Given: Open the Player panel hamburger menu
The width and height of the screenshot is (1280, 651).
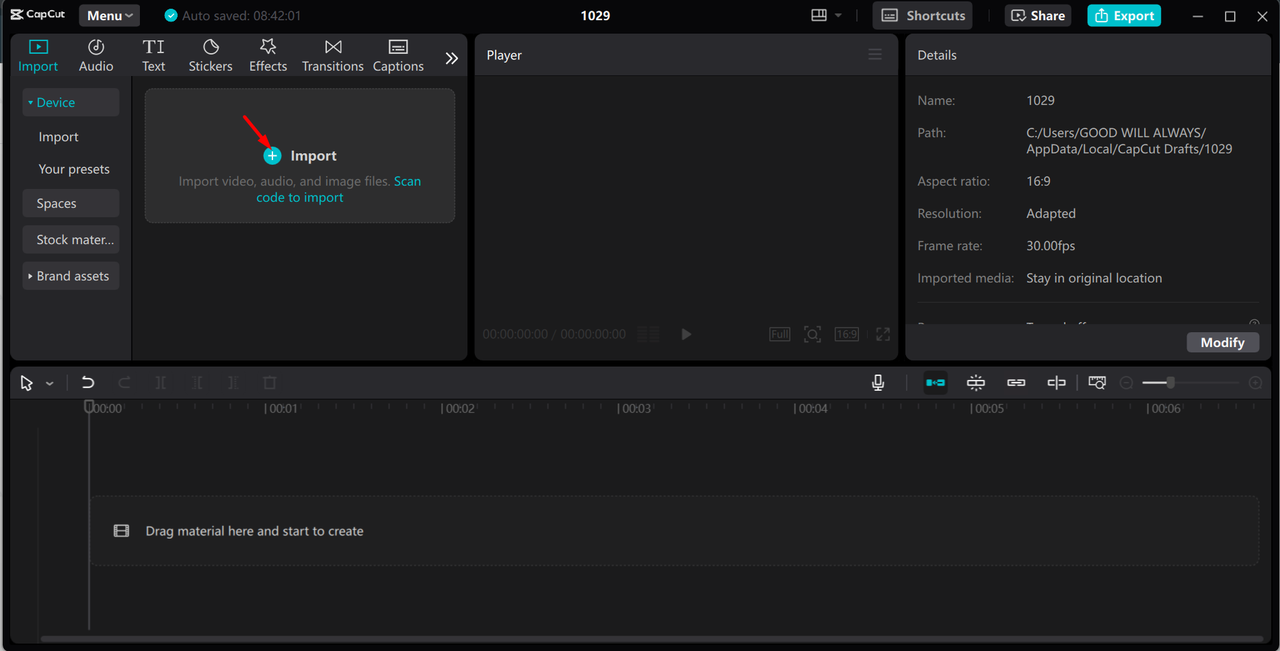Looking at the screenshot, I should 875,55.
